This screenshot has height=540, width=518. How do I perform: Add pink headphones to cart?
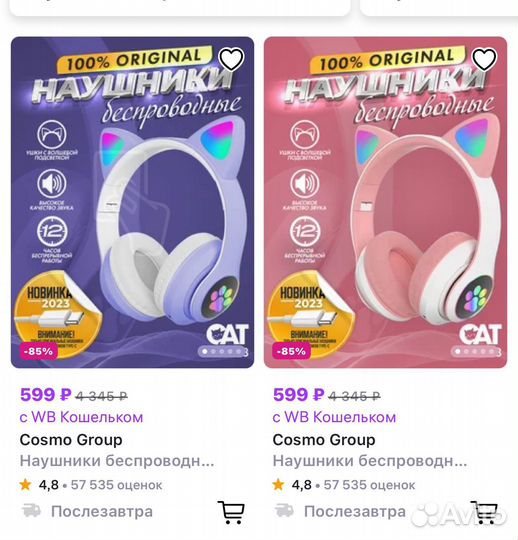(x=484, y=512)
